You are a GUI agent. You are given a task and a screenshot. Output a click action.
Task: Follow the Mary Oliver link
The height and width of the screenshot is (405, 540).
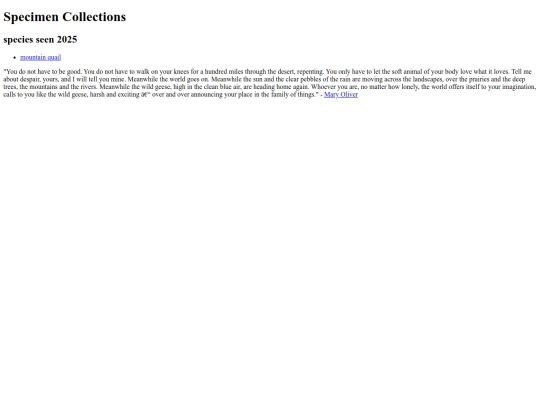pyautogui.click(x=341, y=94)
